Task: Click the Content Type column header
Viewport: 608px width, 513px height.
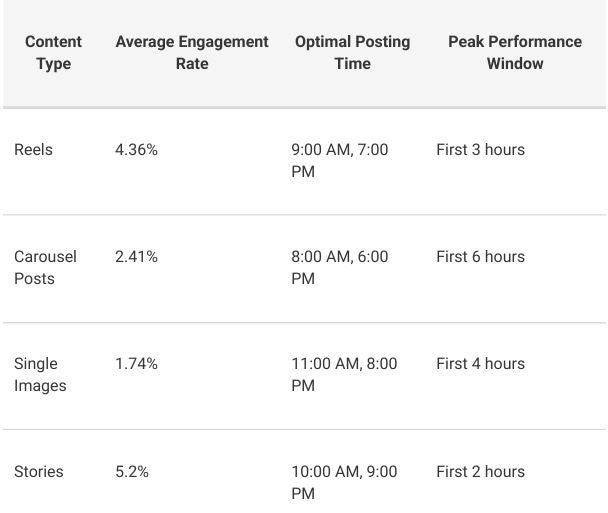Action: [x=53, y=53]
